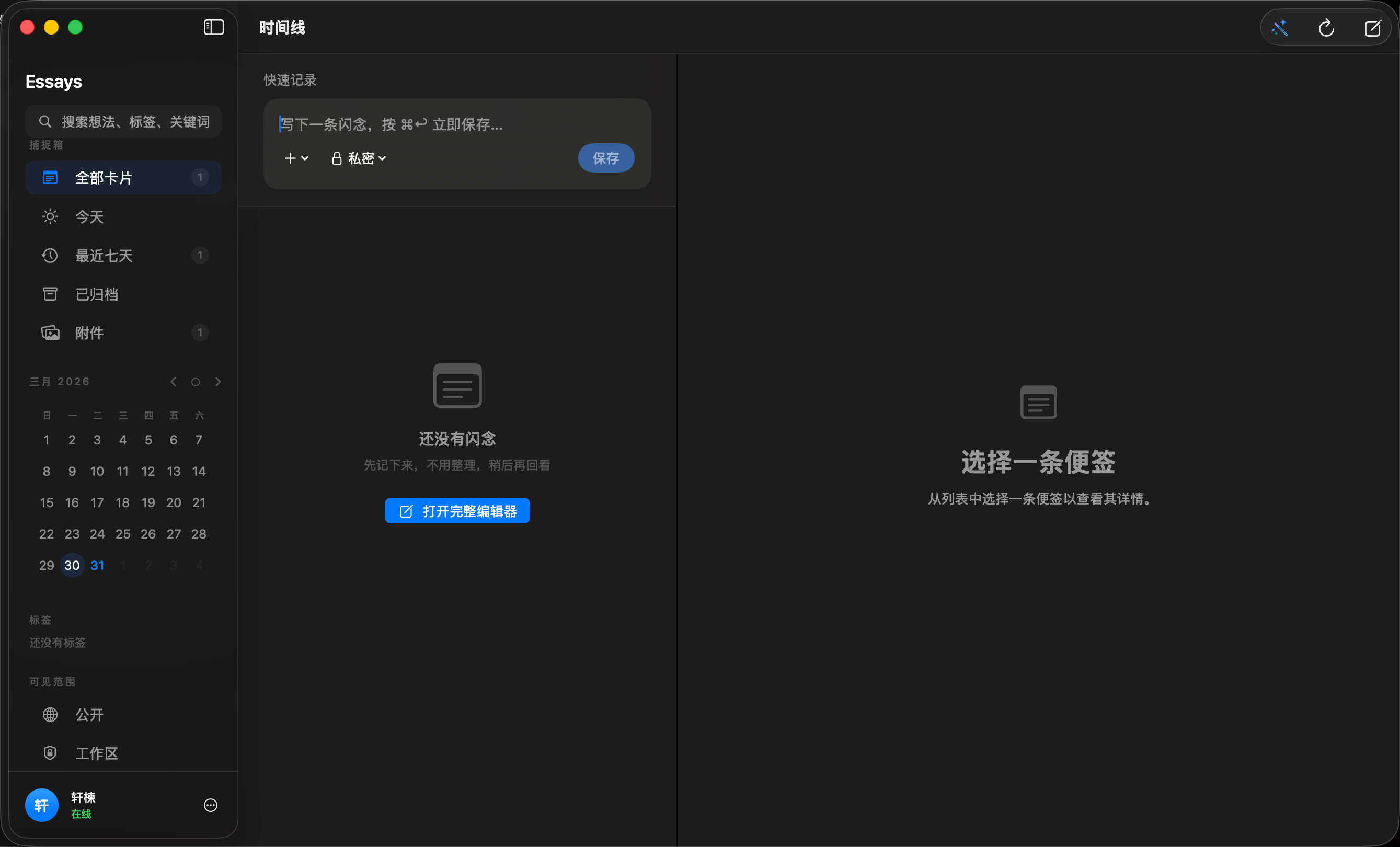Select the 全部卡片 sidebar icon

point(50,177)
